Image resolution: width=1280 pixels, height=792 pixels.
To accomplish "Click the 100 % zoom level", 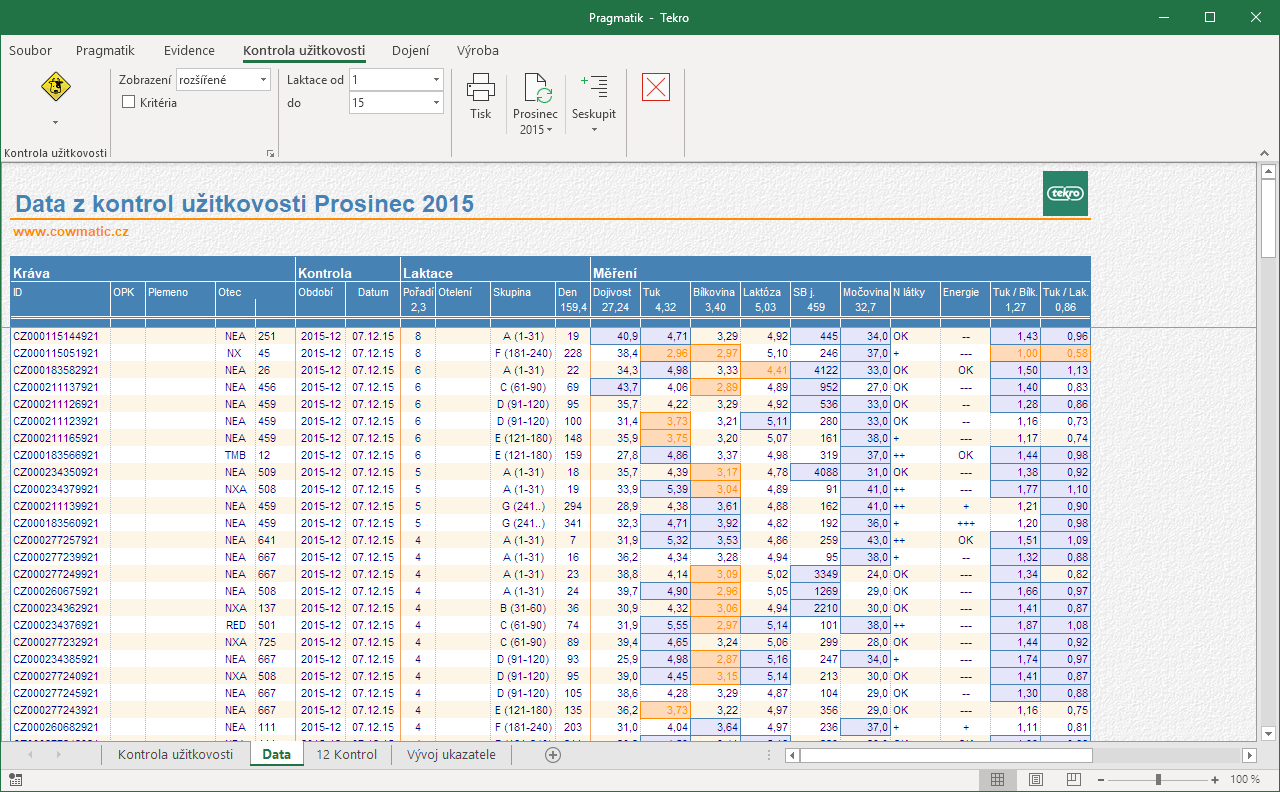I will tap(1245, 779).
